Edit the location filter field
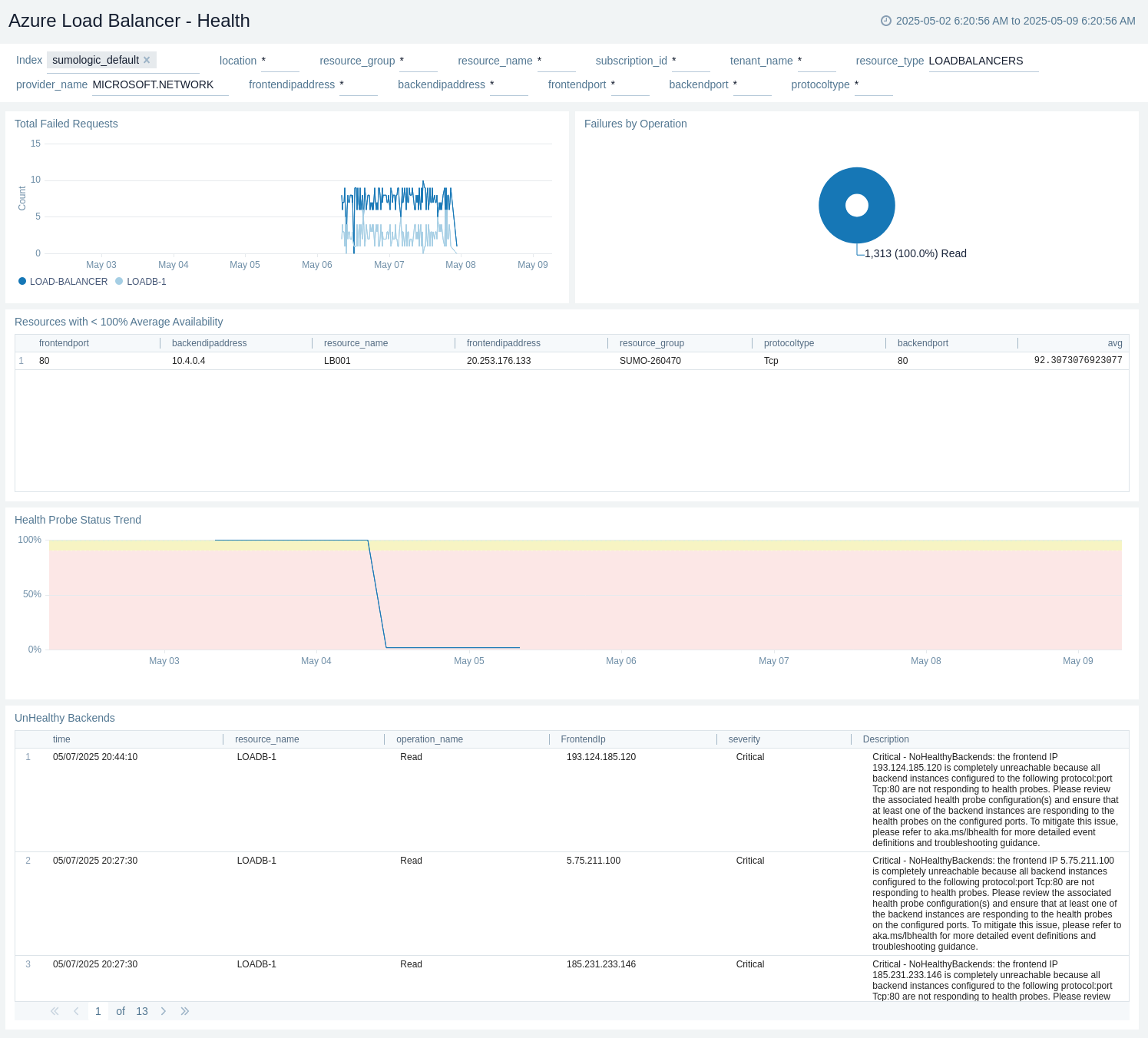Image resolution: width=1148 pixels, height=1038 pixels. click(280, 61)
